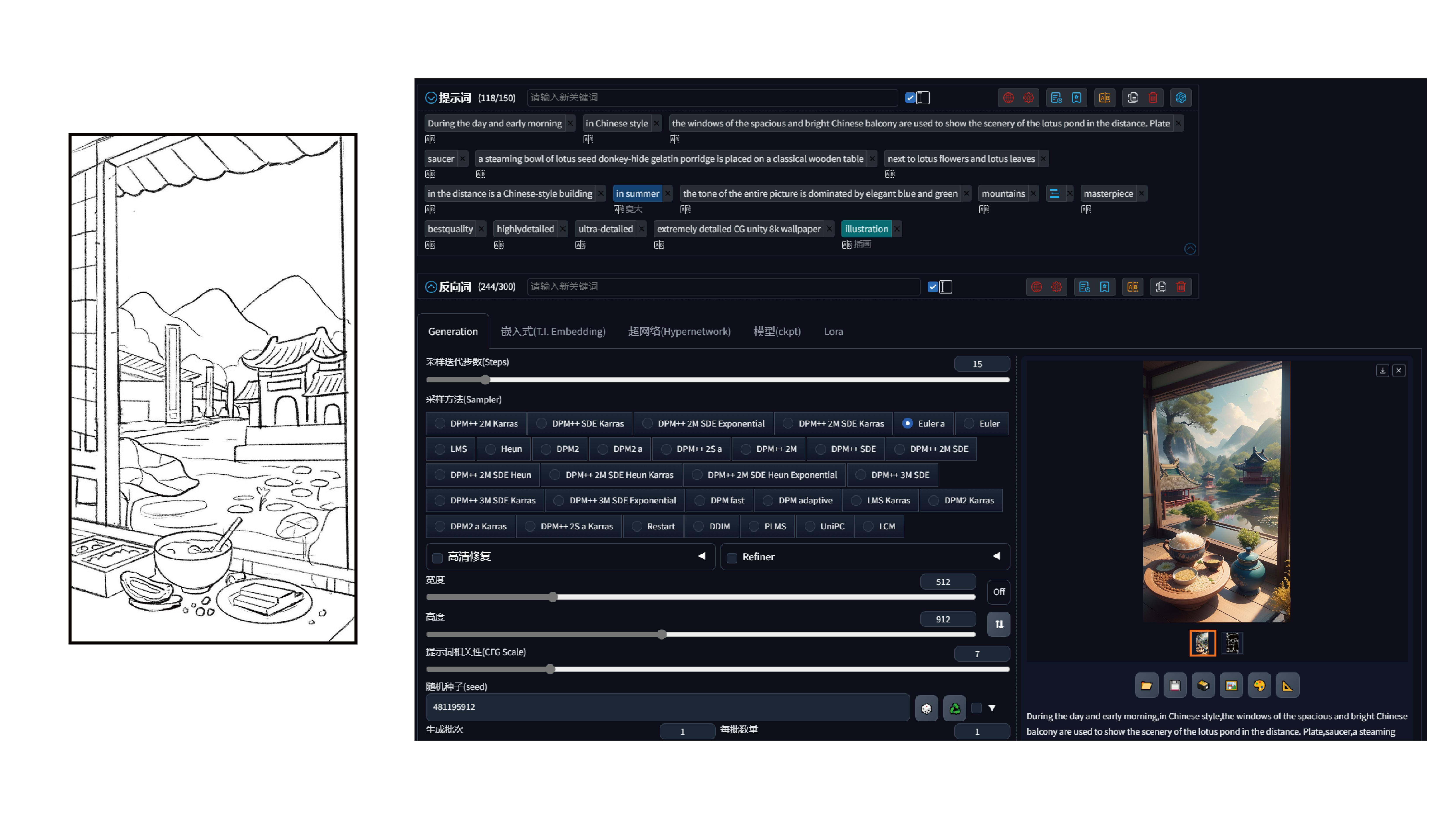Focus the 提示词 new keyword input field
The image size is (1456, 819).
712,98
